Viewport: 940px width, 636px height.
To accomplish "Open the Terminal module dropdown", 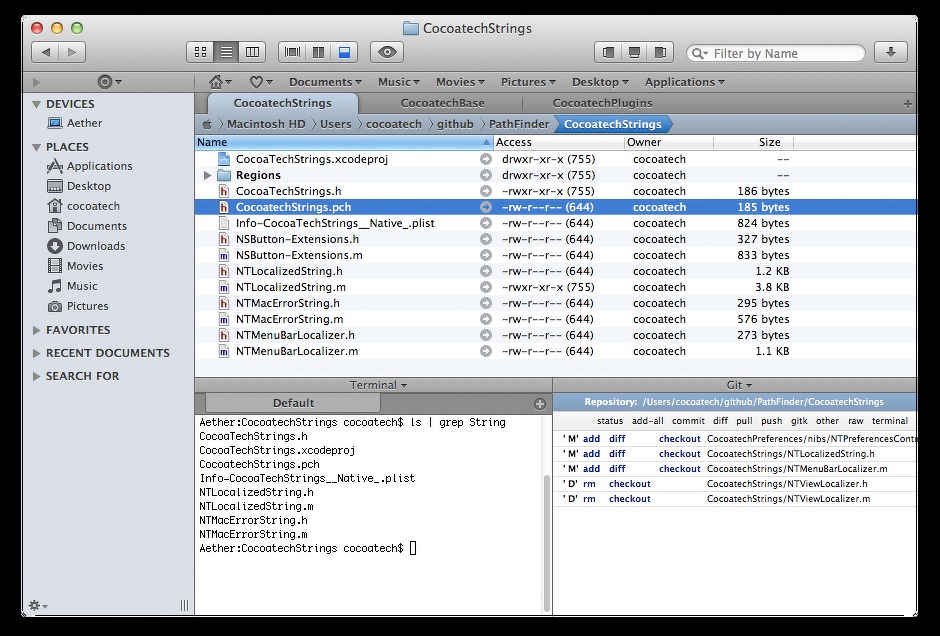I will click(x=378, y=385).
